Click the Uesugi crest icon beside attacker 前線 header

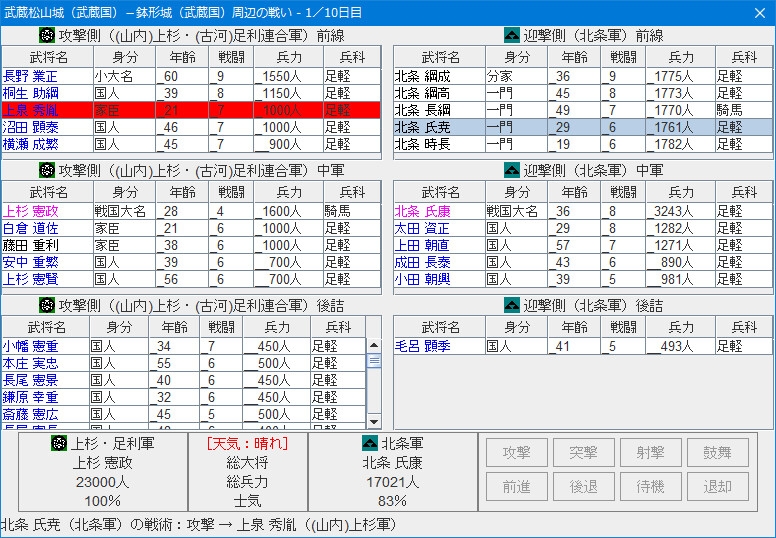click(46, 35)
